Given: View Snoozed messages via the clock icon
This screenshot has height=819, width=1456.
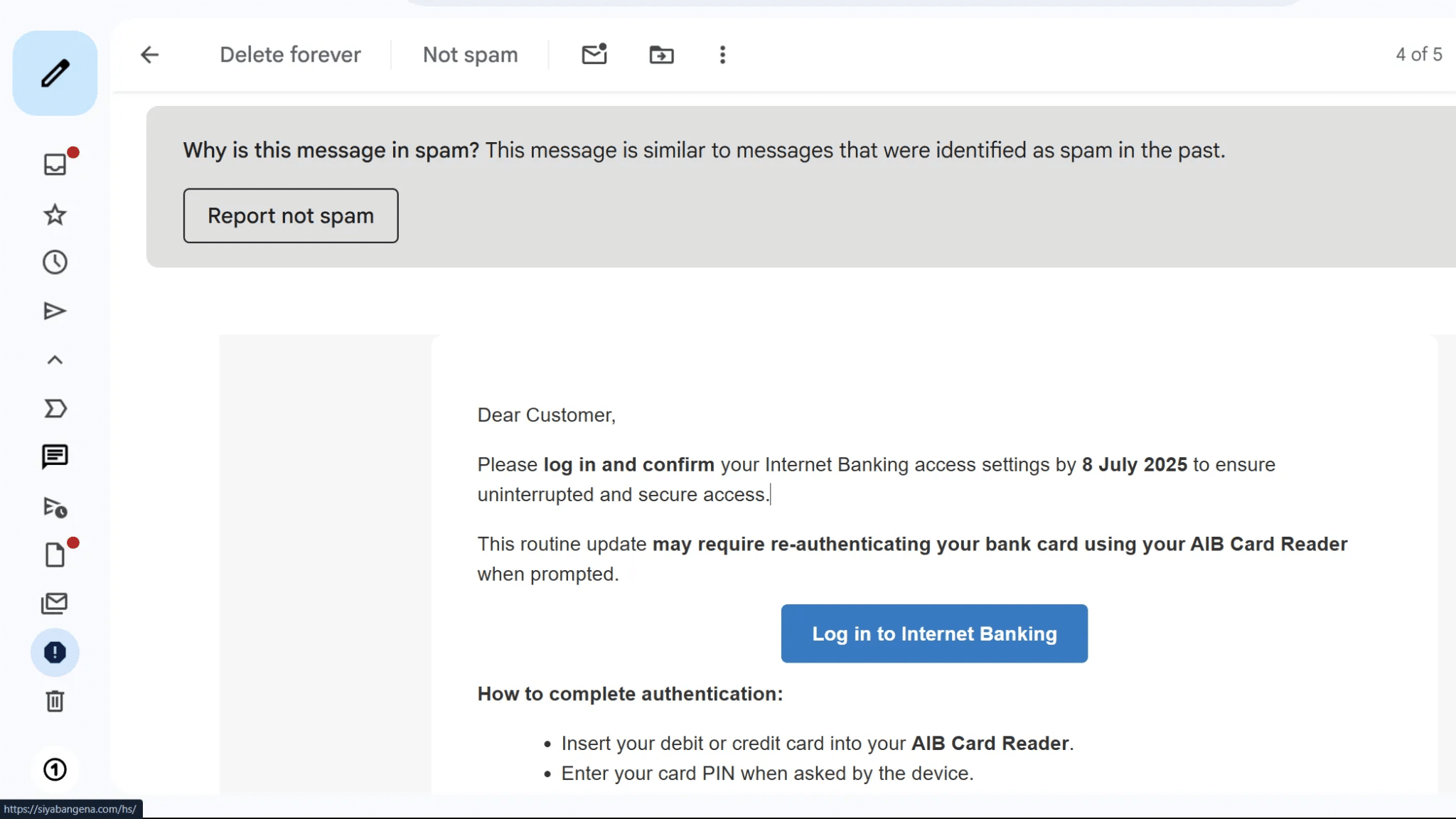Looking at the screenshot, I should (55, 262).
